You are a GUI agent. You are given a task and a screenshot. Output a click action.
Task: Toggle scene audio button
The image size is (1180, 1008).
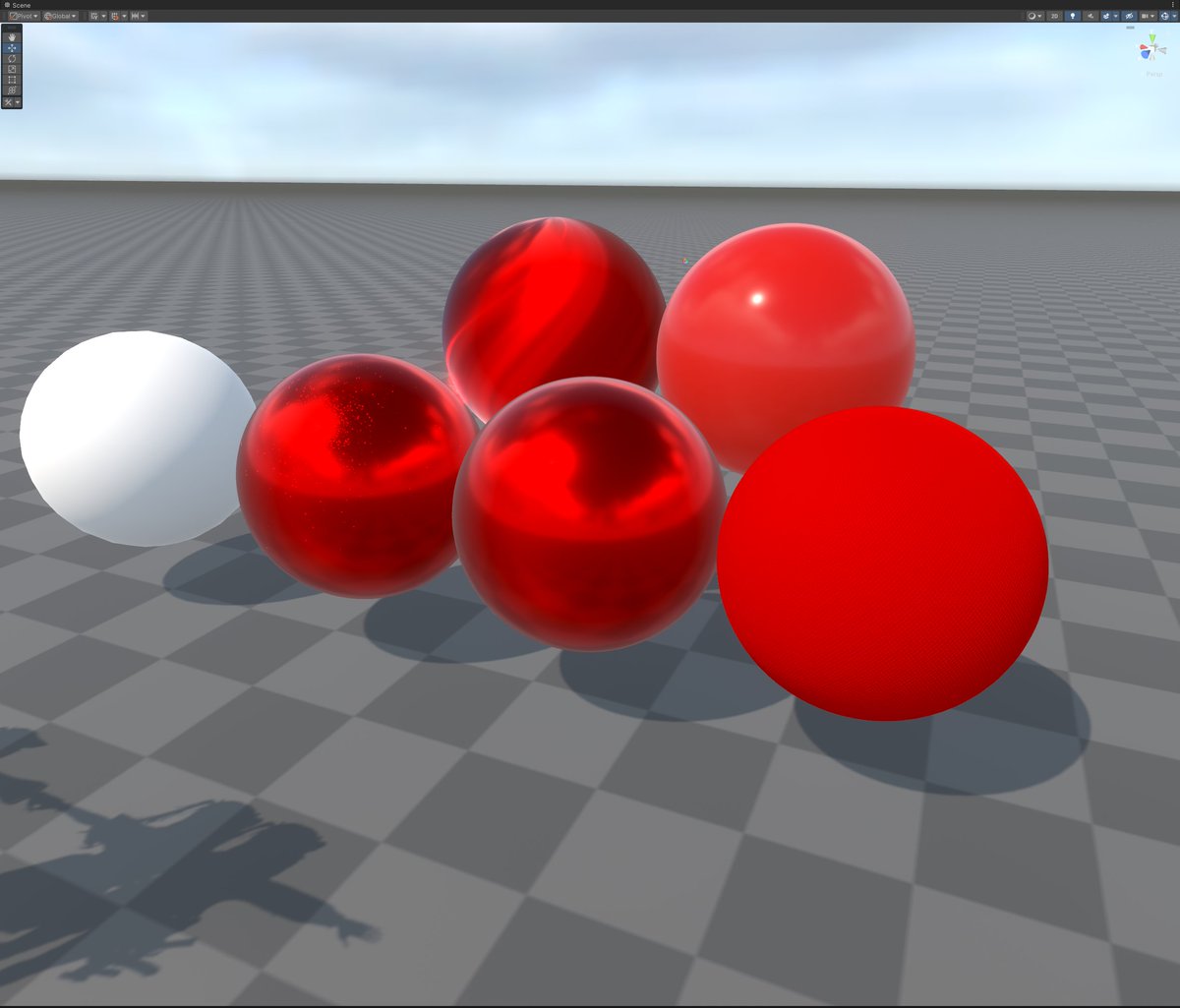(x=1091, y=16)
